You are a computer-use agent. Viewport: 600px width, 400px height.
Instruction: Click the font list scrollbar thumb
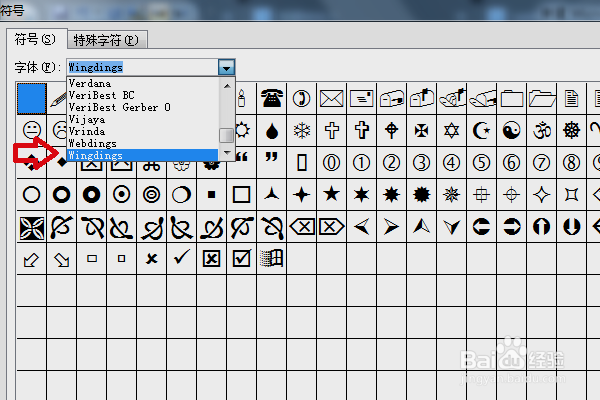[x=227, y=135]
